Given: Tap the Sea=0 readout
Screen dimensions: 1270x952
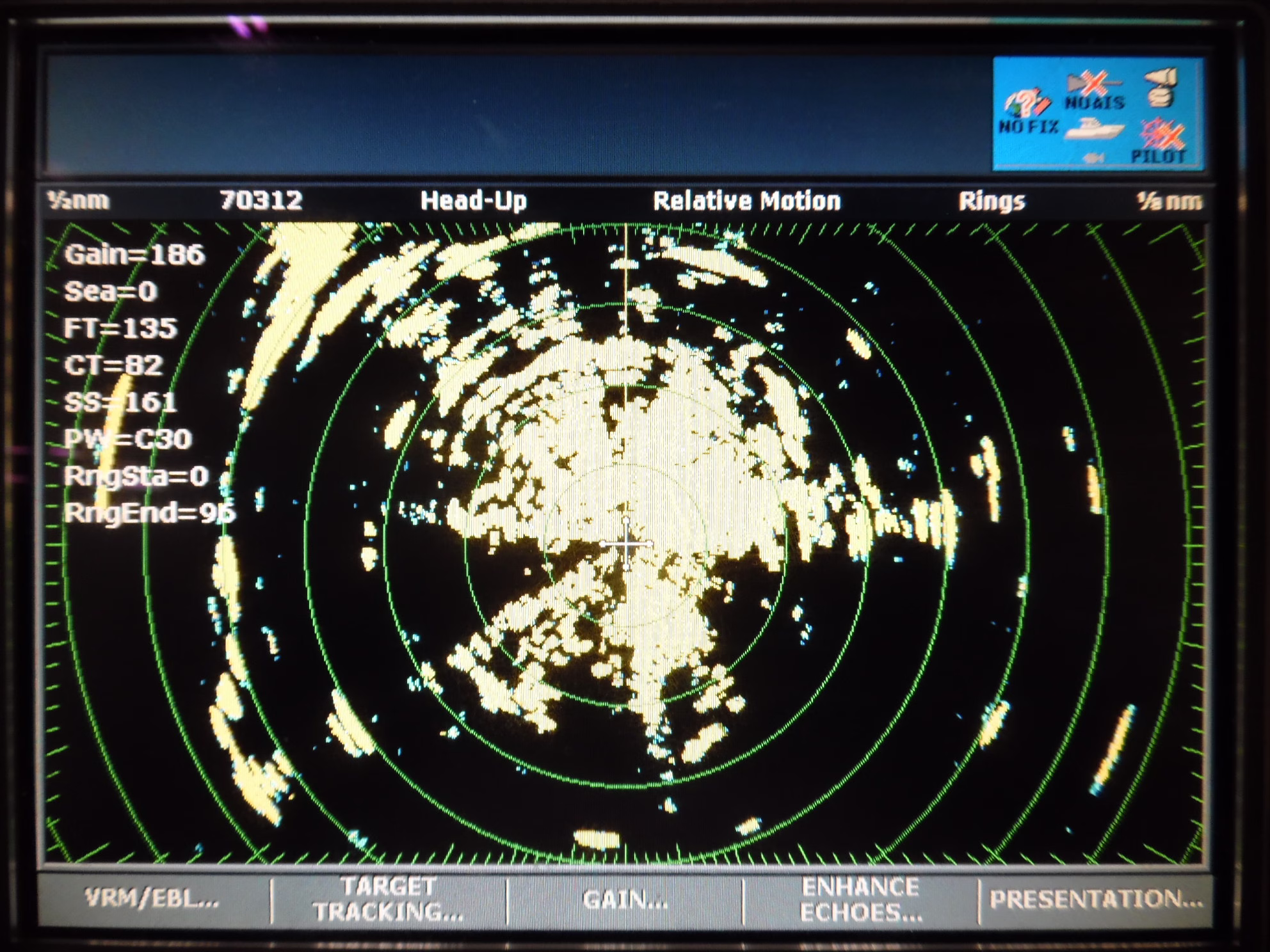Looking at the screenshot, I should pos(111,292).
